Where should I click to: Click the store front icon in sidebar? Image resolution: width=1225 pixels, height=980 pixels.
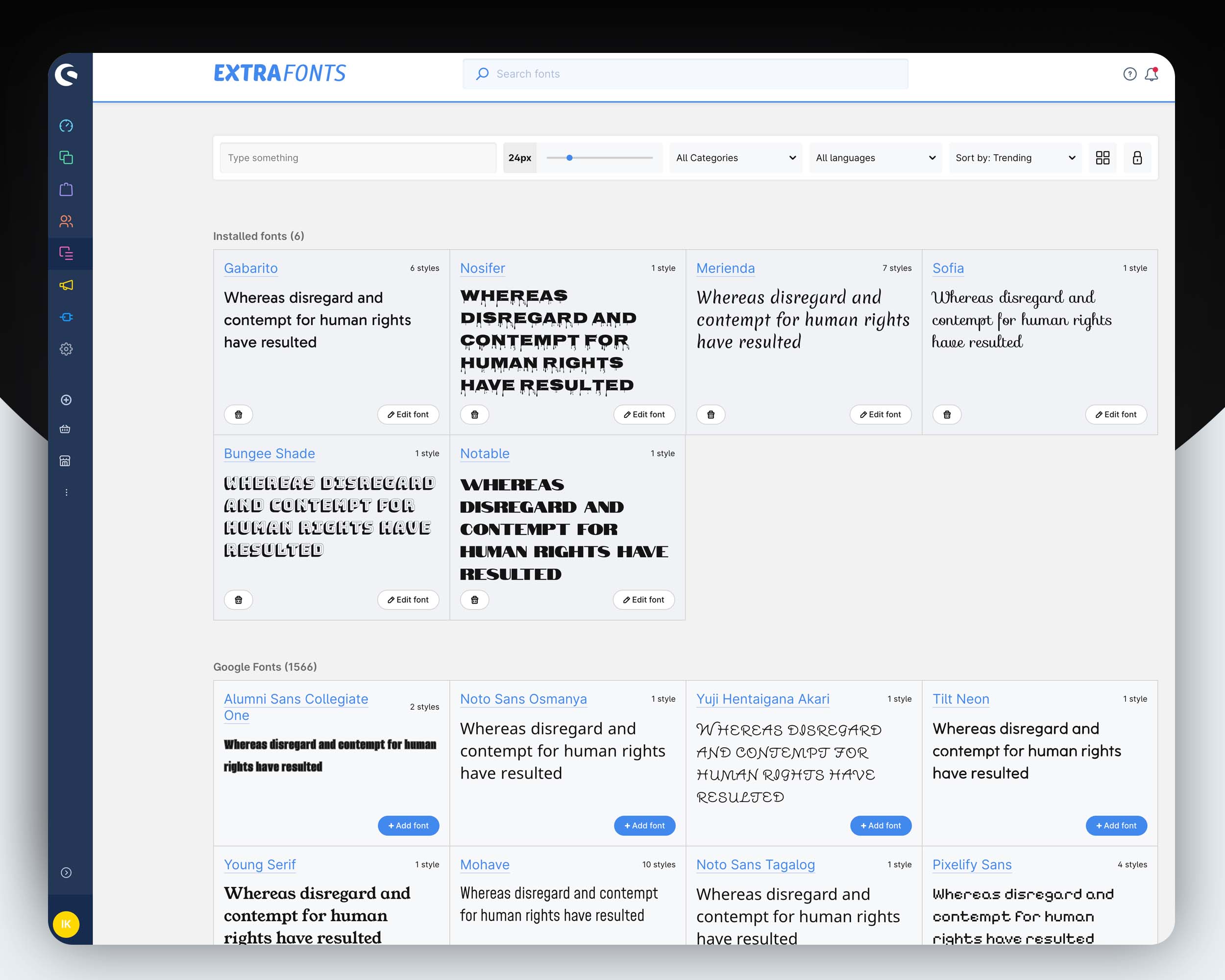[x=65, y=461]
